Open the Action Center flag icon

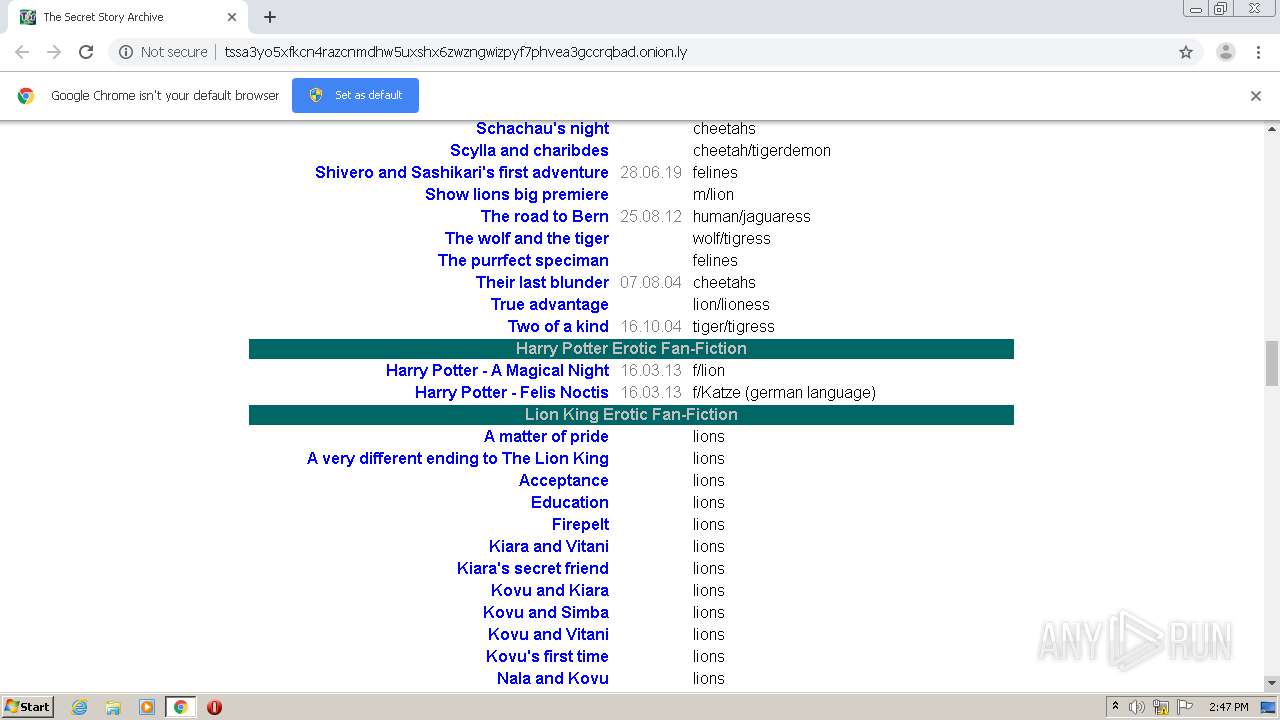click(x=1185, y=707)
